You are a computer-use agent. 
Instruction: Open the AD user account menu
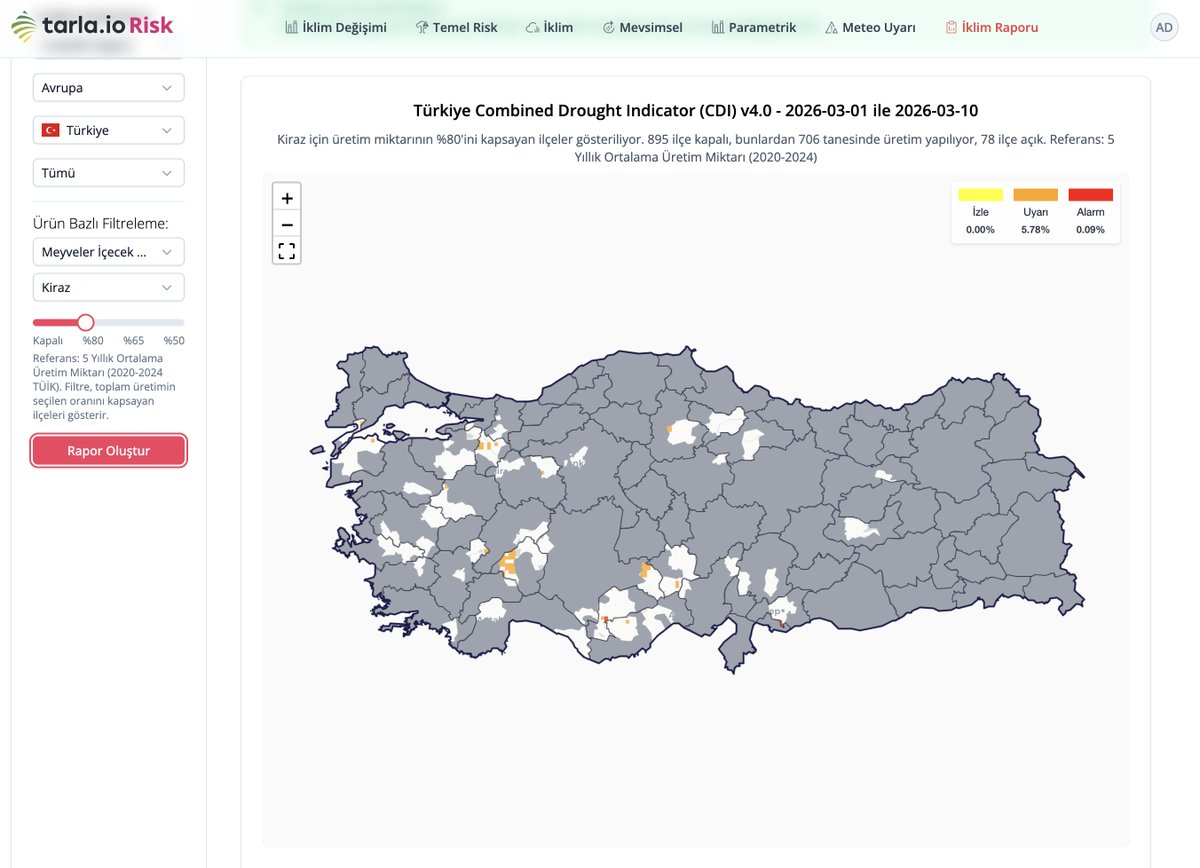pyautogui.click(x=1163, y=27)
